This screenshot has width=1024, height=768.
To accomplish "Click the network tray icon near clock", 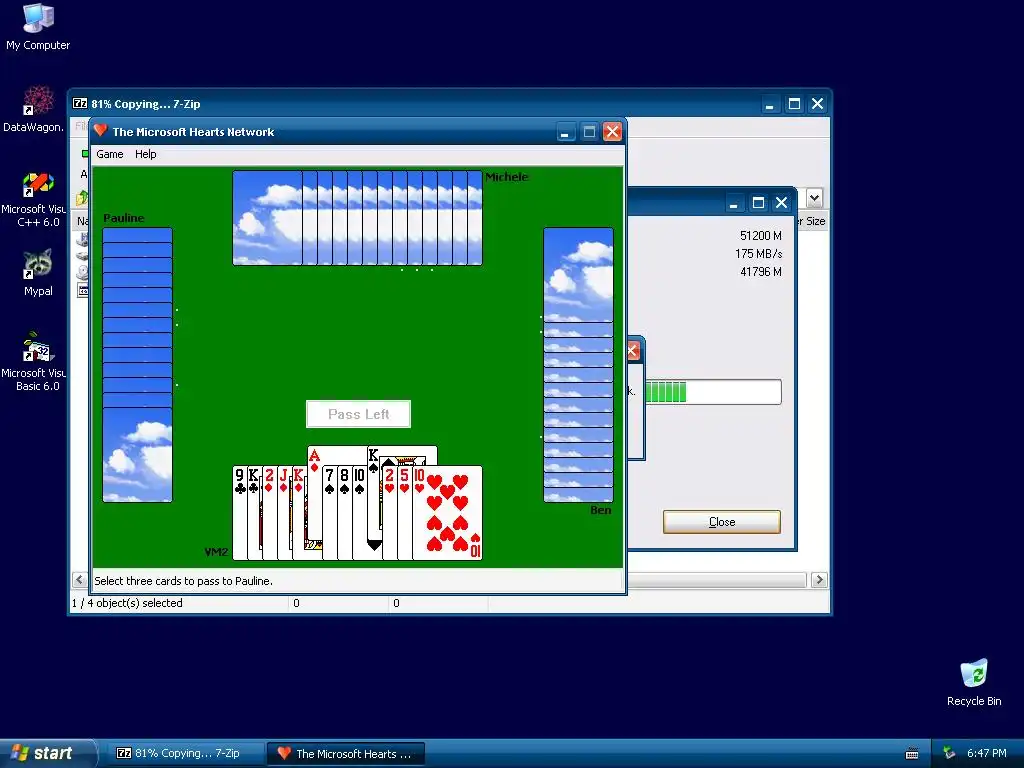I will pos(949,754).
